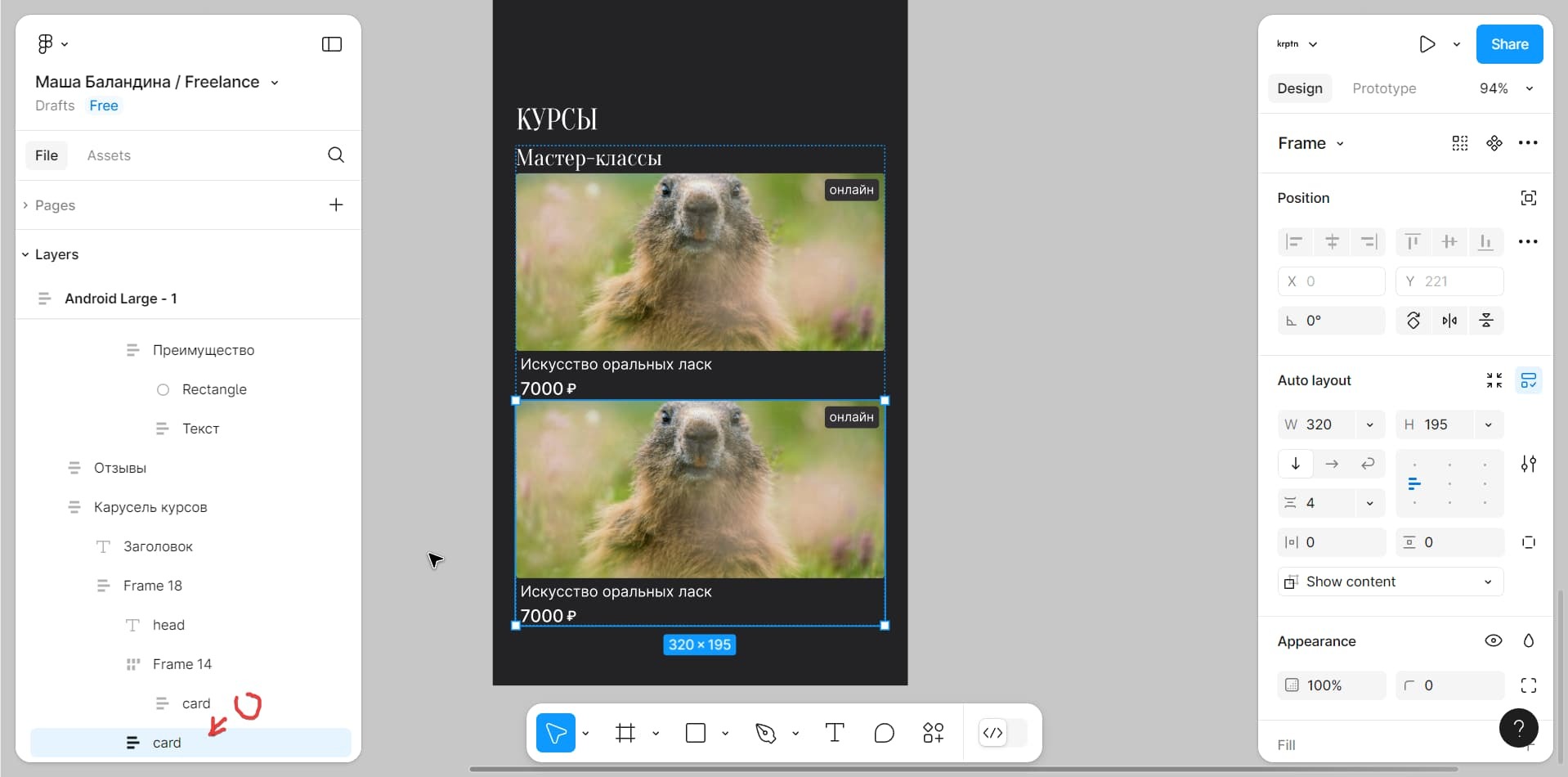
Task: Present prototype with play icon
Action: click(1427, 44)
